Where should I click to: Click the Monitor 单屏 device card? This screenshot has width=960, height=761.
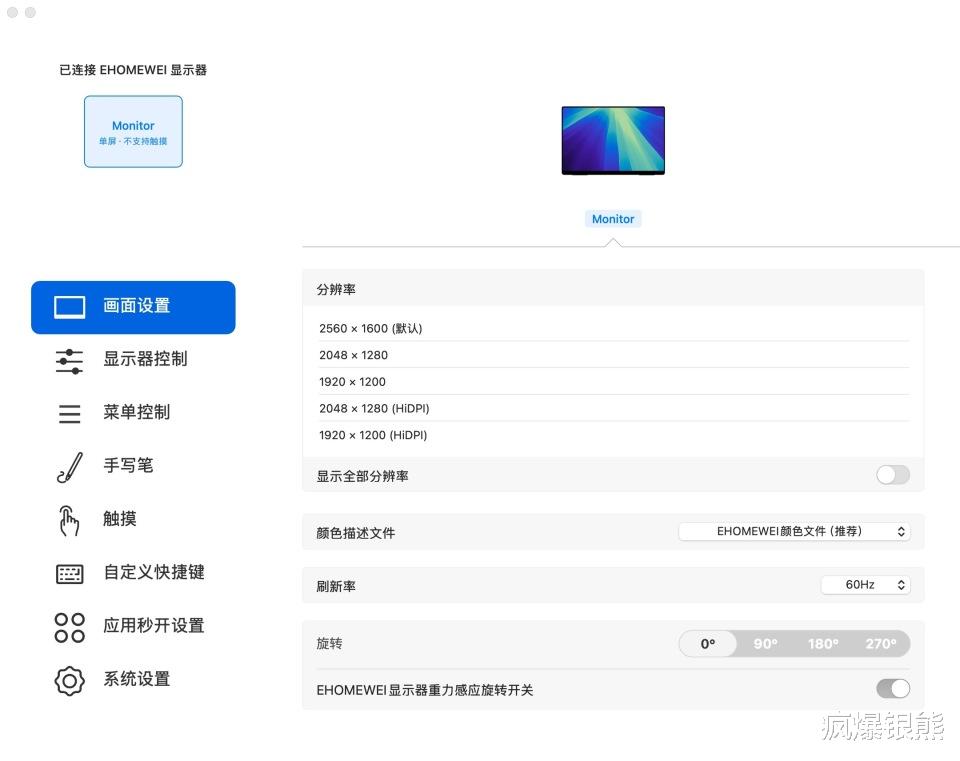click(133, 132)
